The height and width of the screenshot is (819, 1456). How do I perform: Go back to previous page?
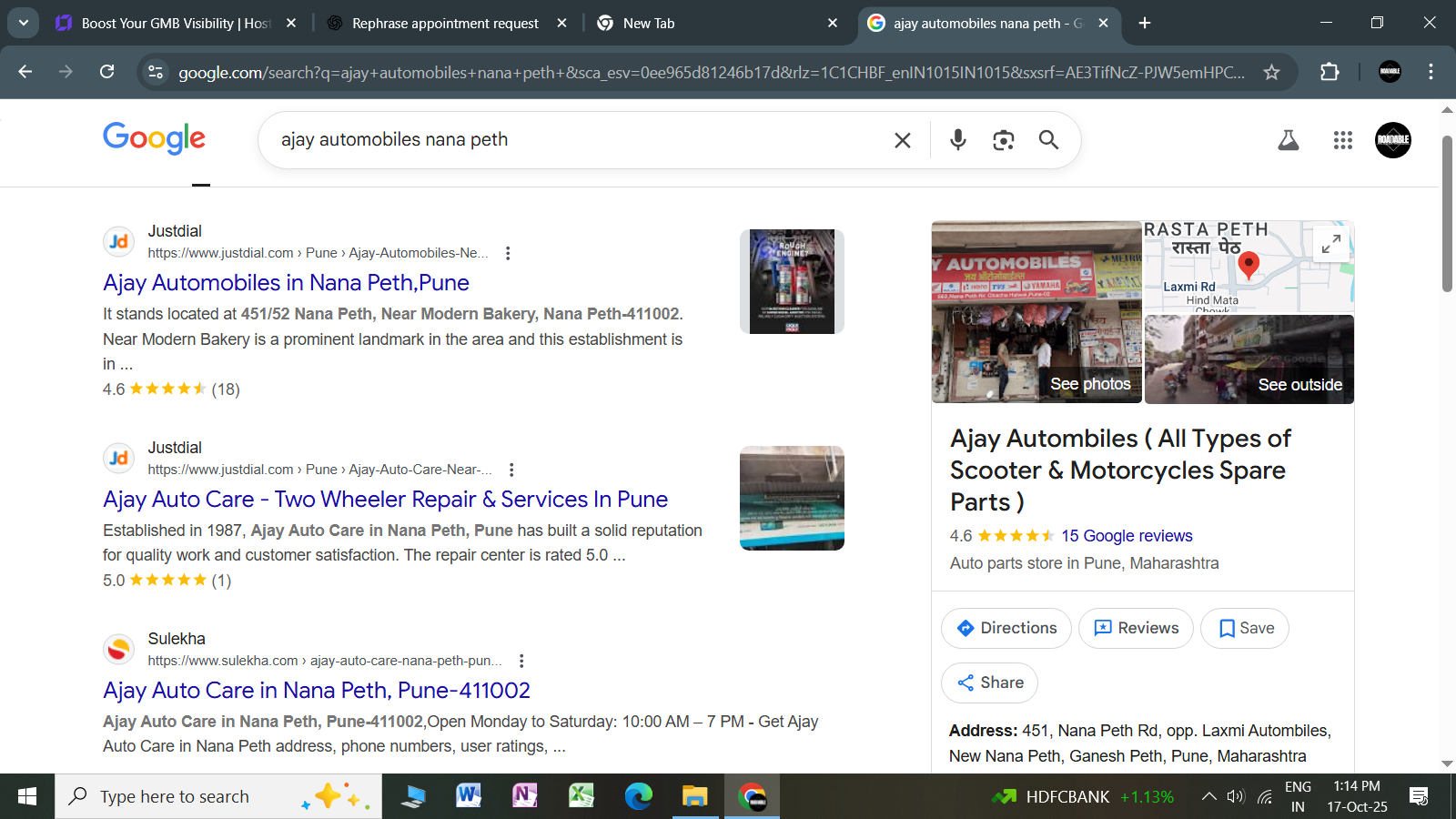(25, 72)
